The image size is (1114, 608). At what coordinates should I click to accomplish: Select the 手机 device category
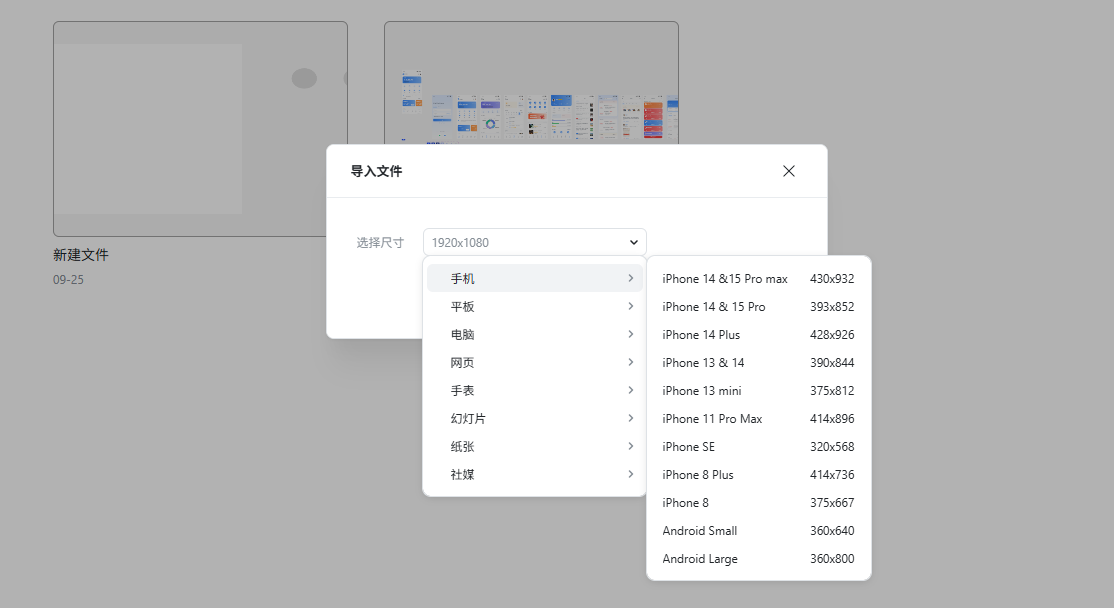pyautogui.click(x=534, y=278)
